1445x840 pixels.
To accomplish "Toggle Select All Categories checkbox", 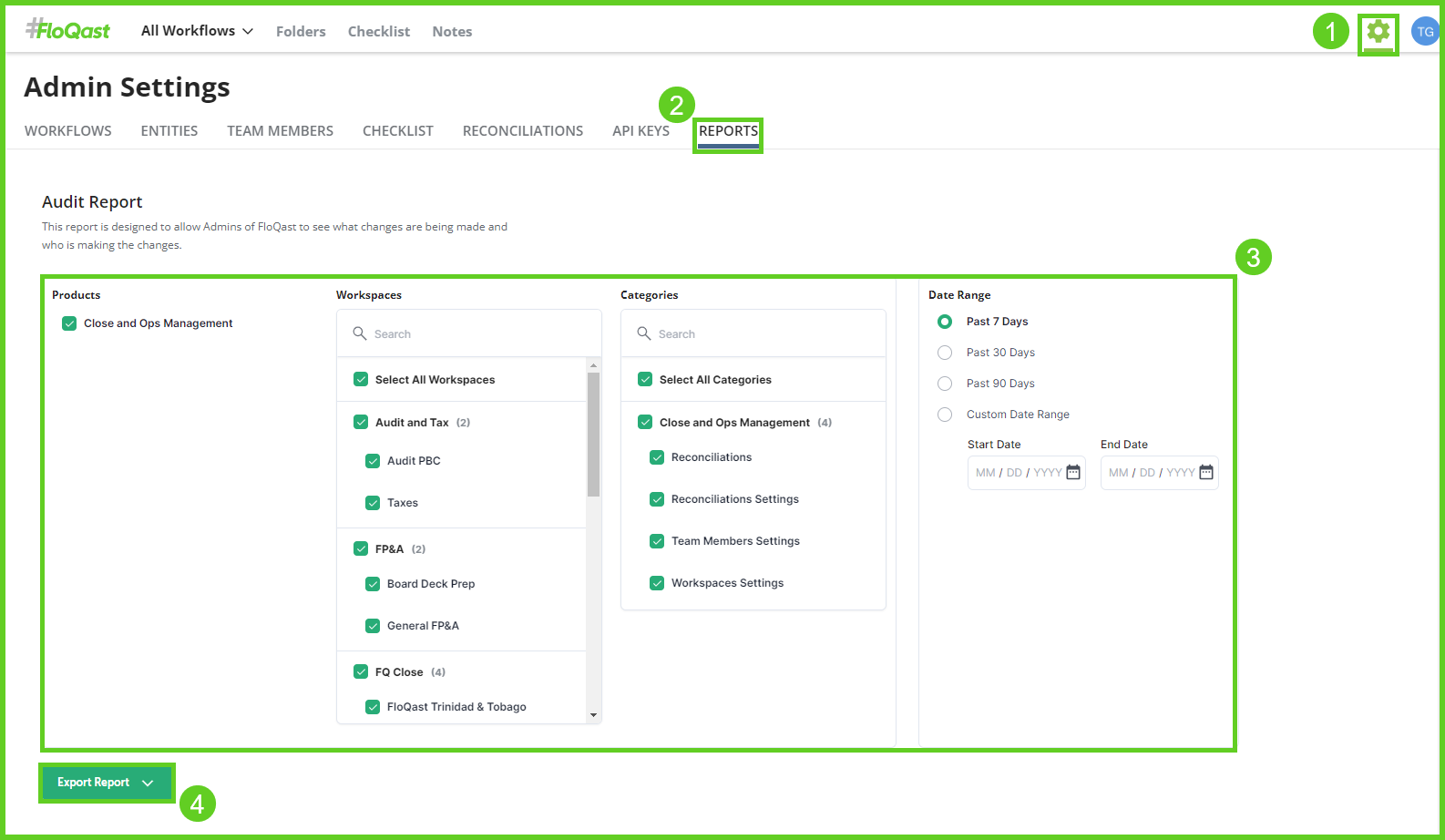I will tap(645, 379).
